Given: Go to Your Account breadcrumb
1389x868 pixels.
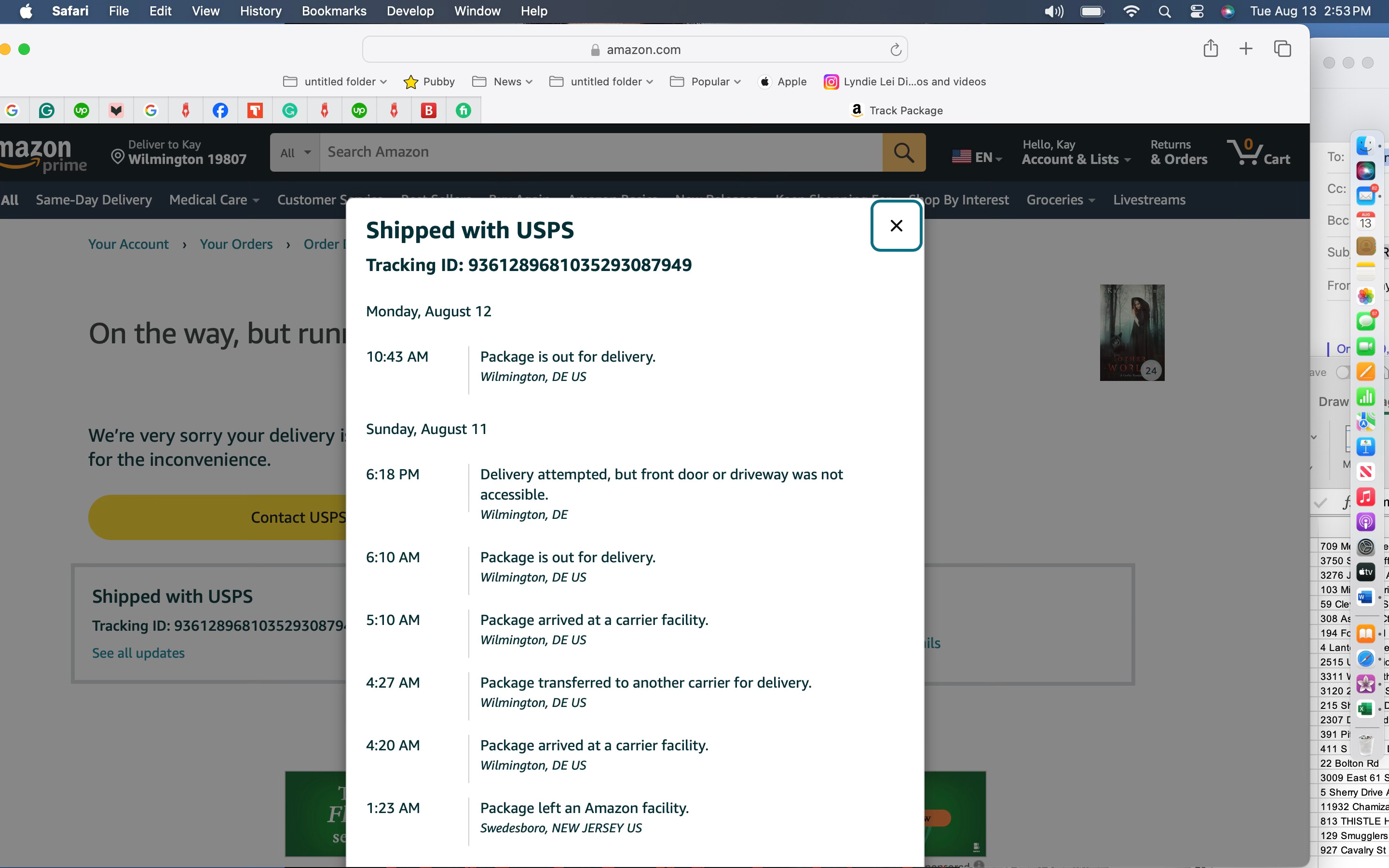Looking at the screenshot, I should click(x=128, y=244).
